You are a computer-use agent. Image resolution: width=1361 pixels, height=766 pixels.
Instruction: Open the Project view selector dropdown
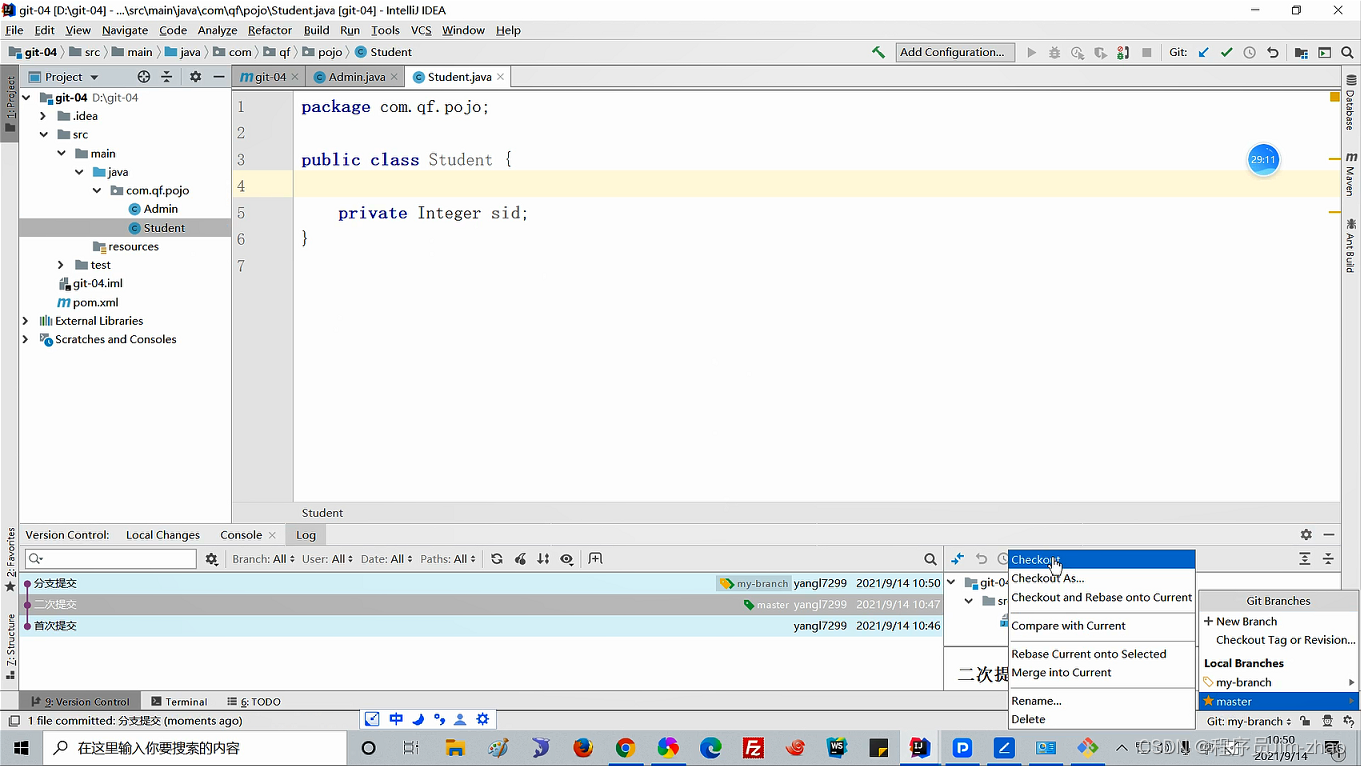coord(64,77)
